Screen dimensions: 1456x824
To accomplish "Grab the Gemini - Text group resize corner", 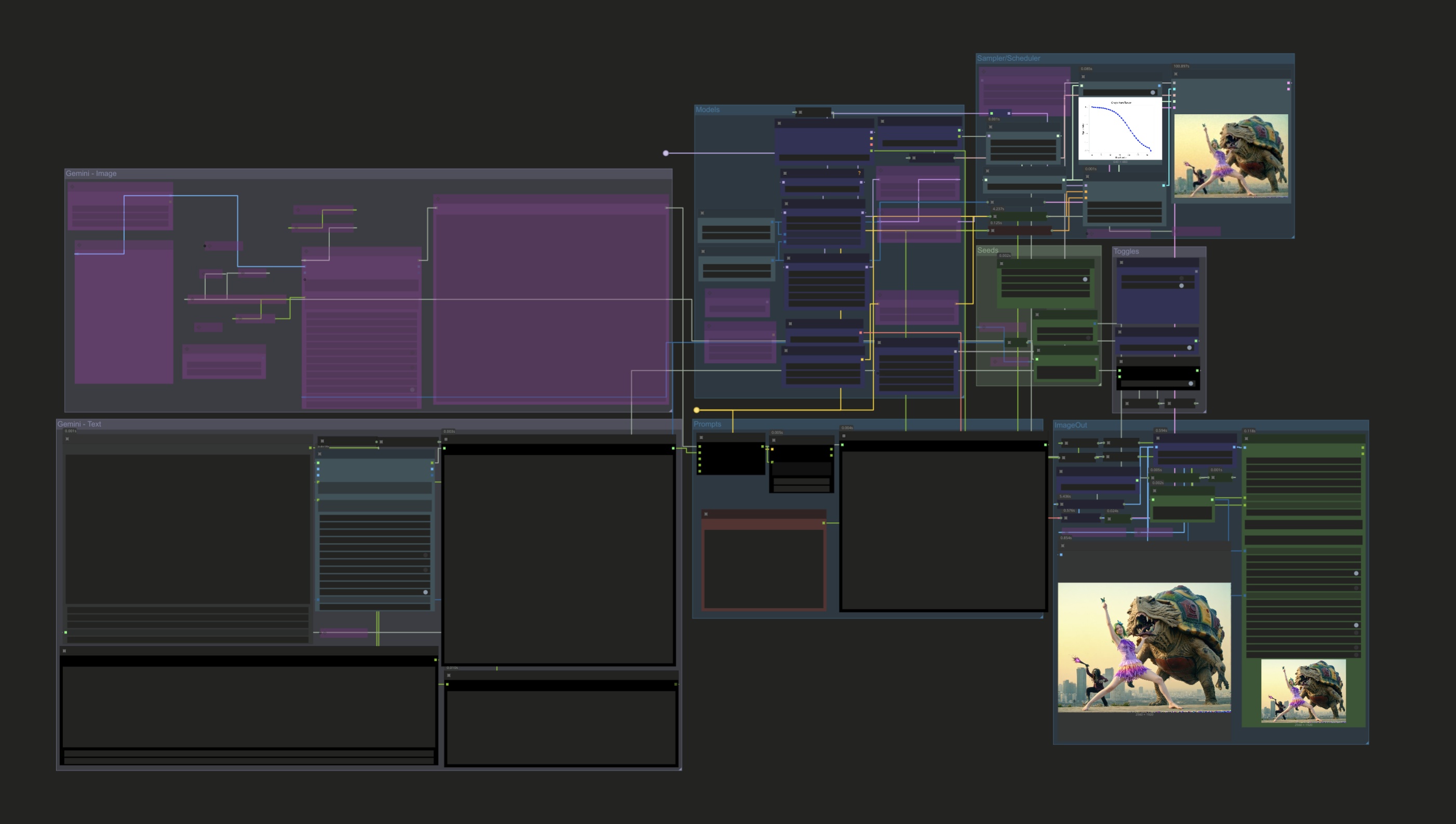I will click(x=679, y=768).
